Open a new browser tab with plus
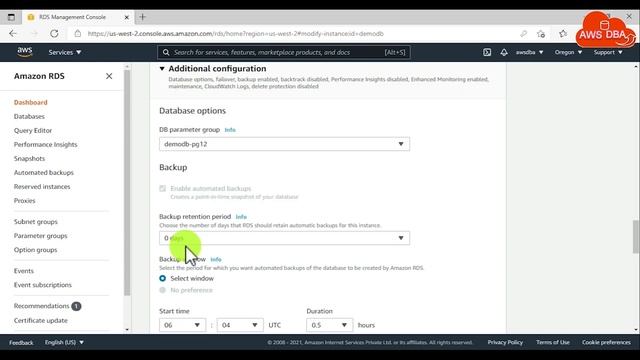 point(142,17)
